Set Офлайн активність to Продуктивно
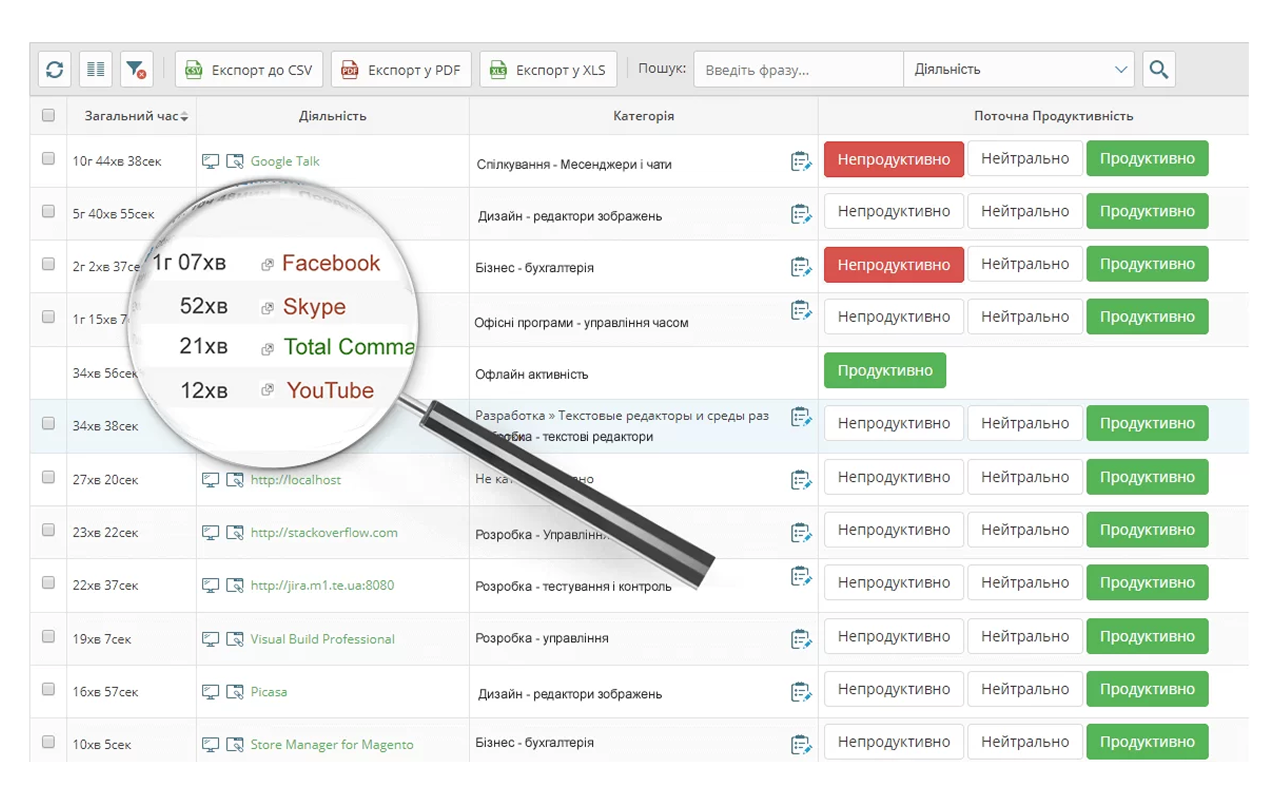The height and width of the screenshot is (800, 1280). tap(885, 370)
